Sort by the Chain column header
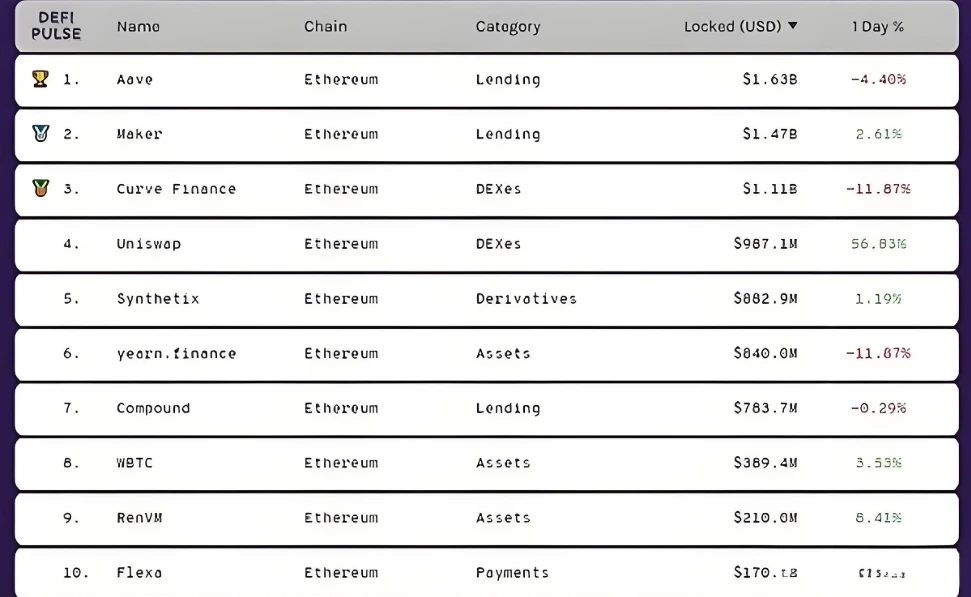Screen dimensions: 971x597 (326, 27)
